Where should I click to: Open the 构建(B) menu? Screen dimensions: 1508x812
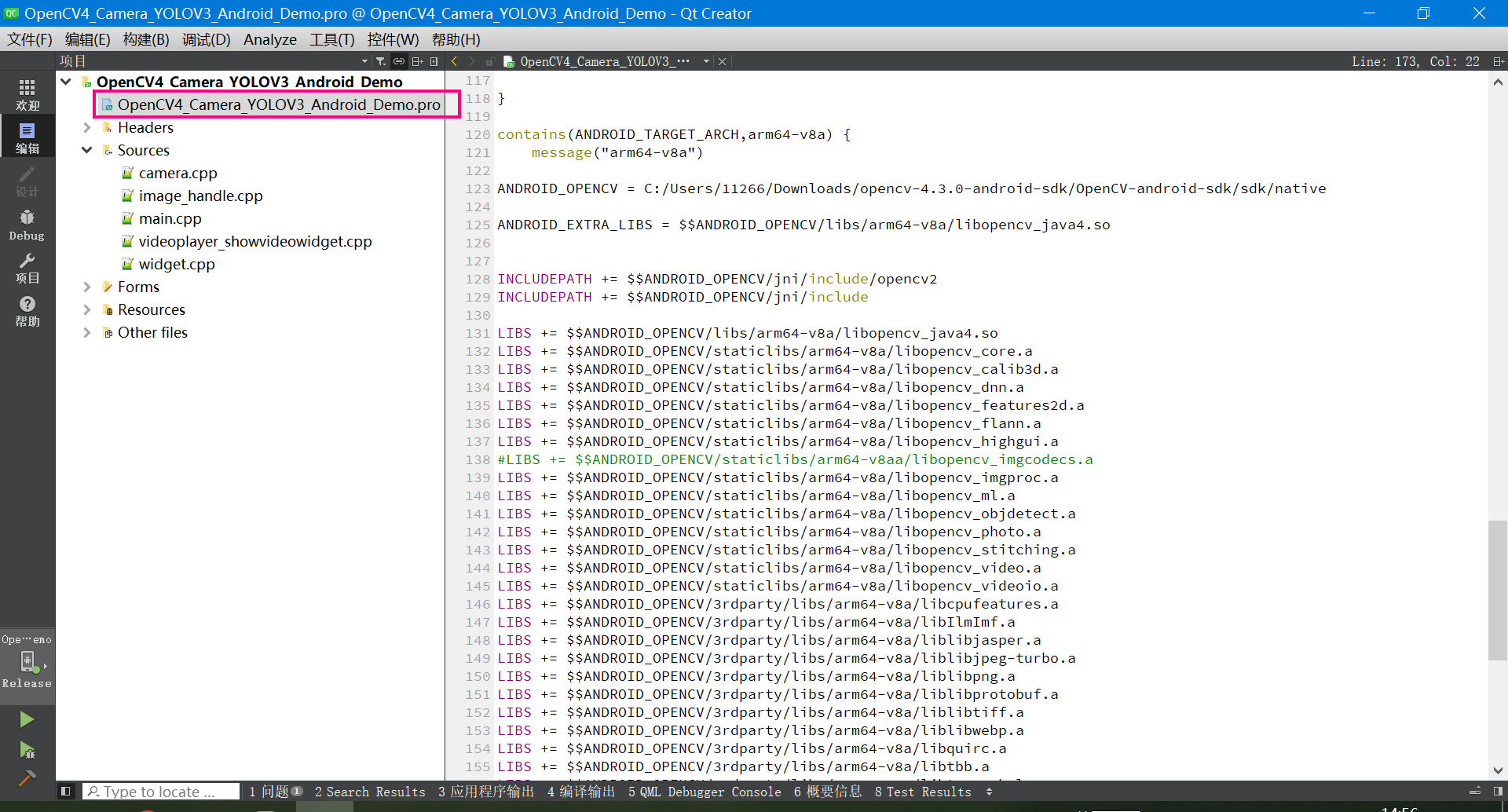point(146,39)
